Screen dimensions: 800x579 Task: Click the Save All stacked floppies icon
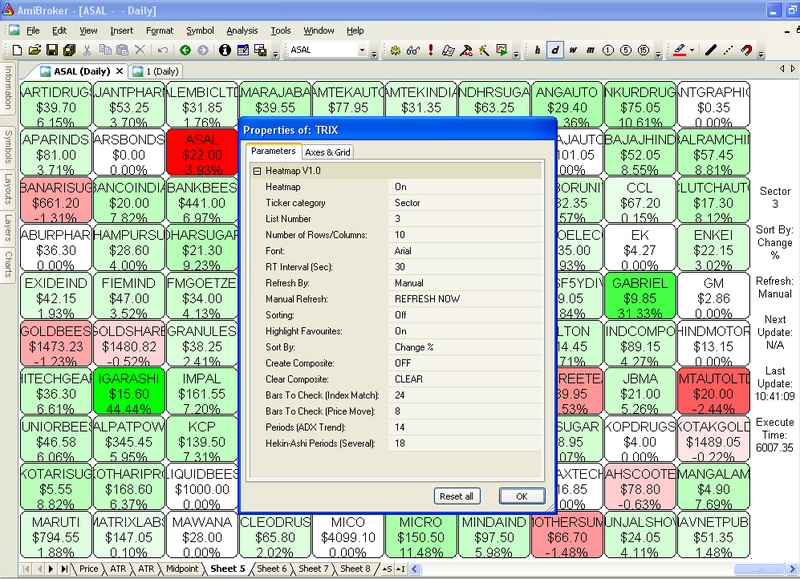pyautogui.click(x=69, y=50)
